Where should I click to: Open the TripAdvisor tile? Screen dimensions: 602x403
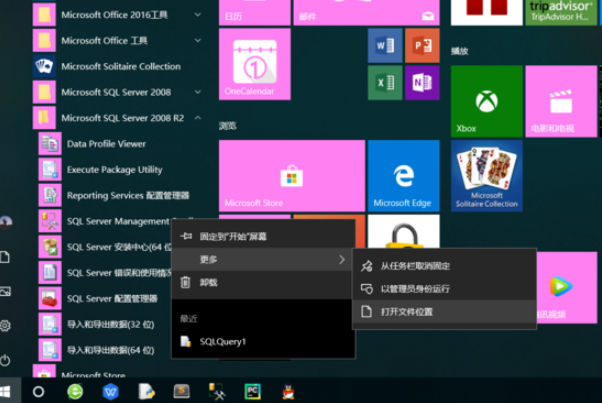coord(561,12)
